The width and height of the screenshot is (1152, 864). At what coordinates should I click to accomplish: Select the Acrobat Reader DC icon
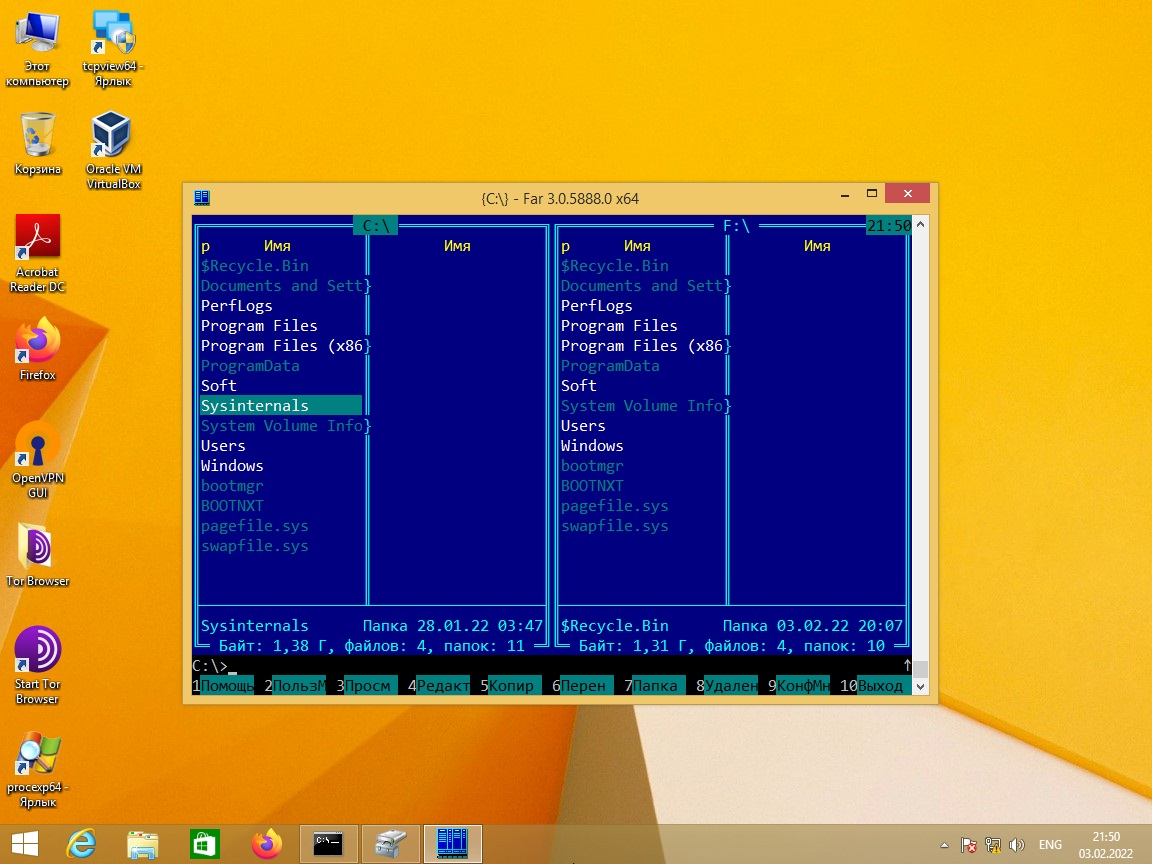coord(37,253)
